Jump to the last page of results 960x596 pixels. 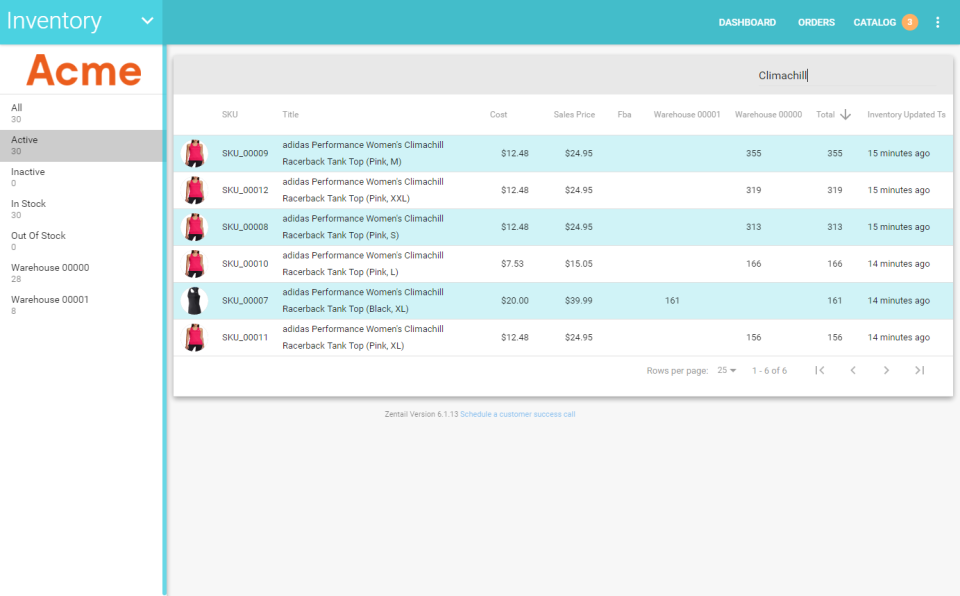pyautogui.click(x=919, y=370)
